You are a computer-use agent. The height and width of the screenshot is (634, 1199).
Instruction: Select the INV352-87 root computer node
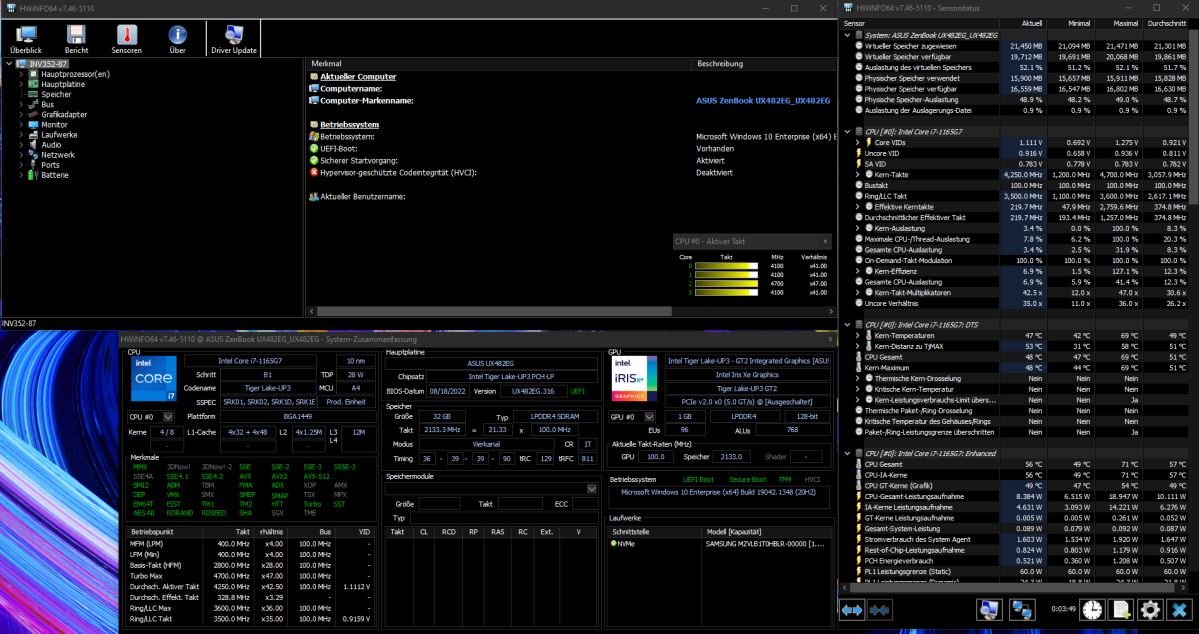[47, 64]
